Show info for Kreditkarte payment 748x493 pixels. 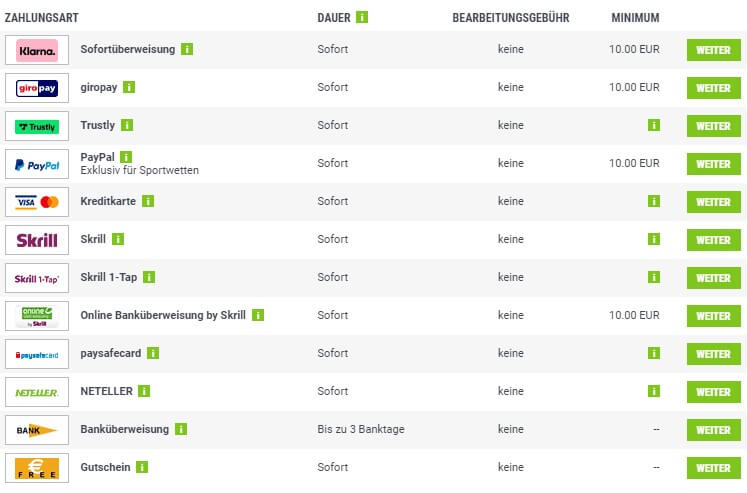coord(148,201)
